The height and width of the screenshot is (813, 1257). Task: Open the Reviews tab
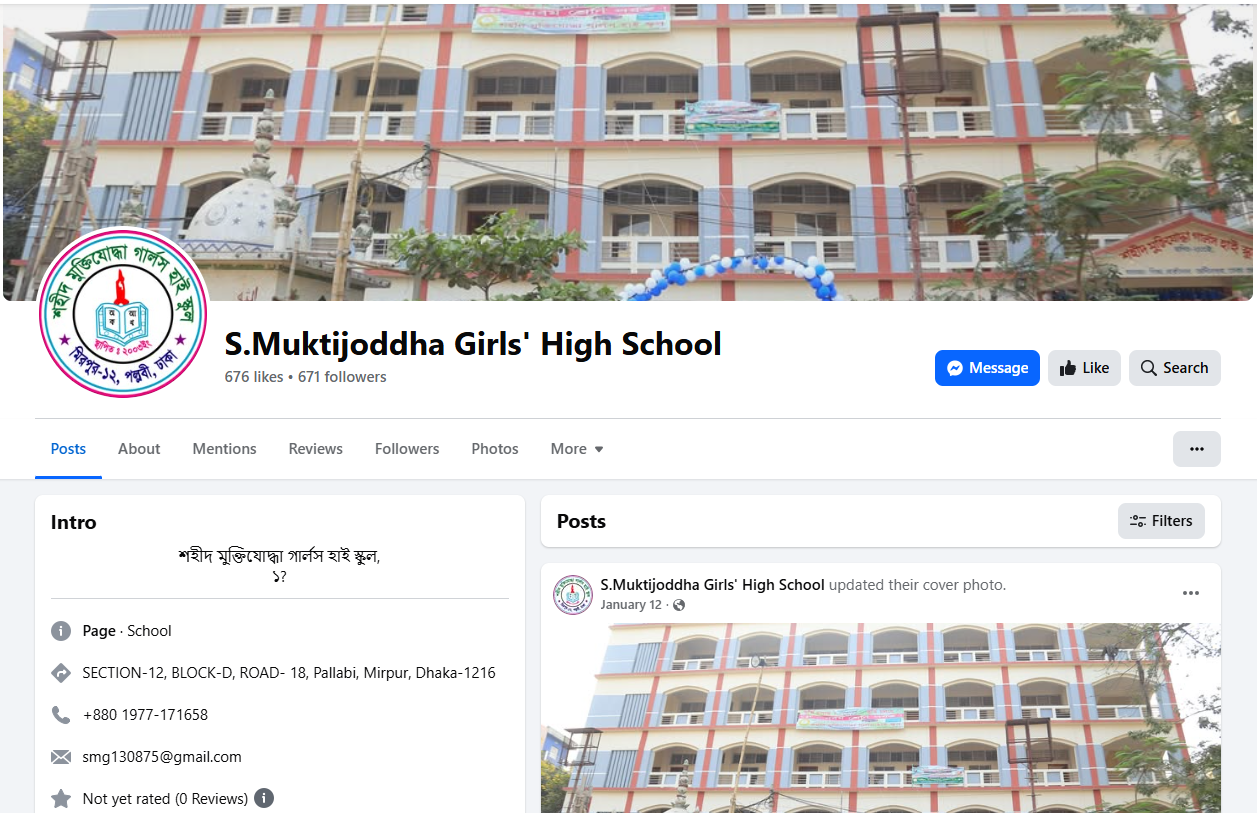click(315, 449)
